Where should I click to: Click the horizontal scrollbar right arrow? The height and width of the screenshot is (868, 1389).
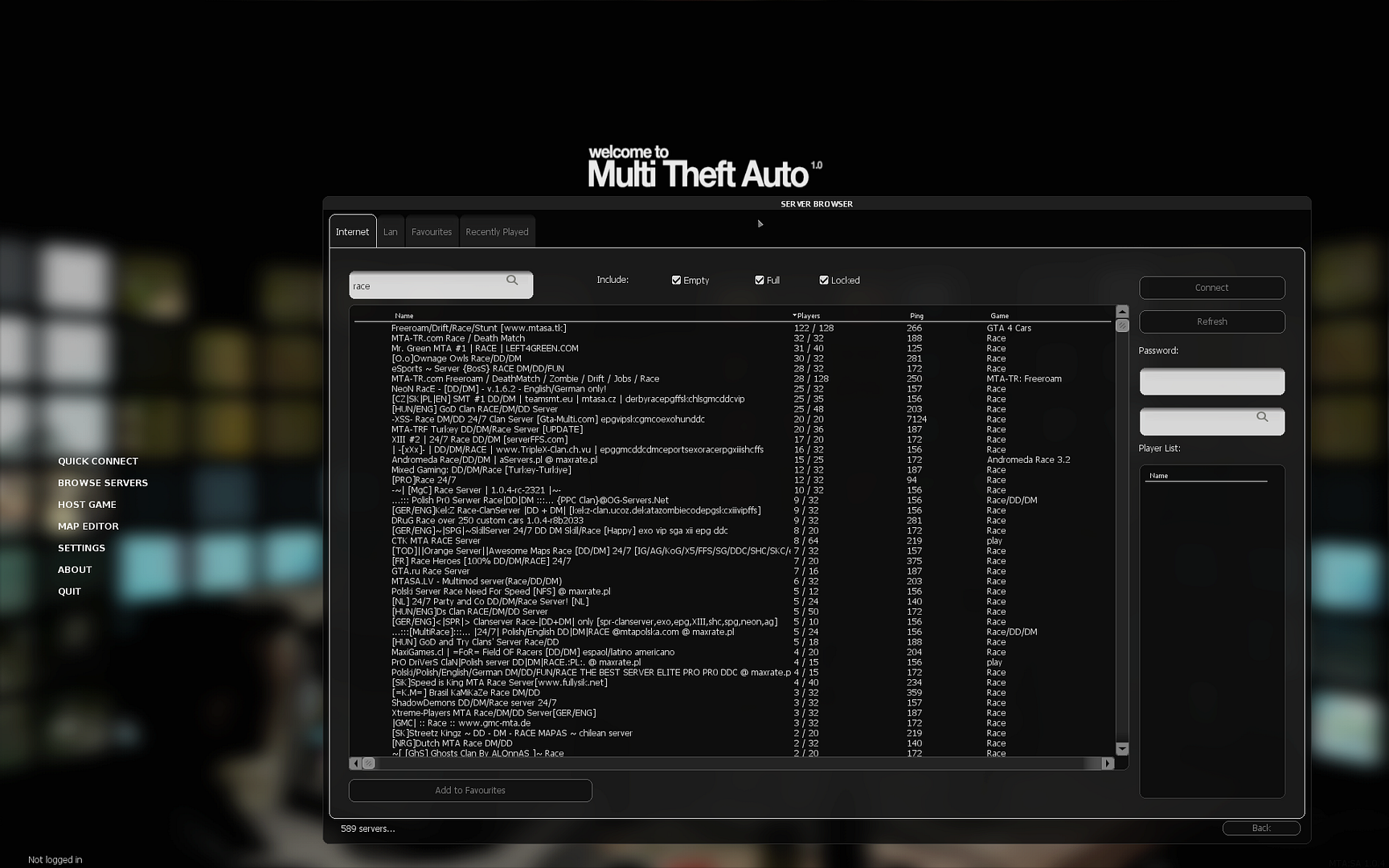click(x=1108, y=764)
